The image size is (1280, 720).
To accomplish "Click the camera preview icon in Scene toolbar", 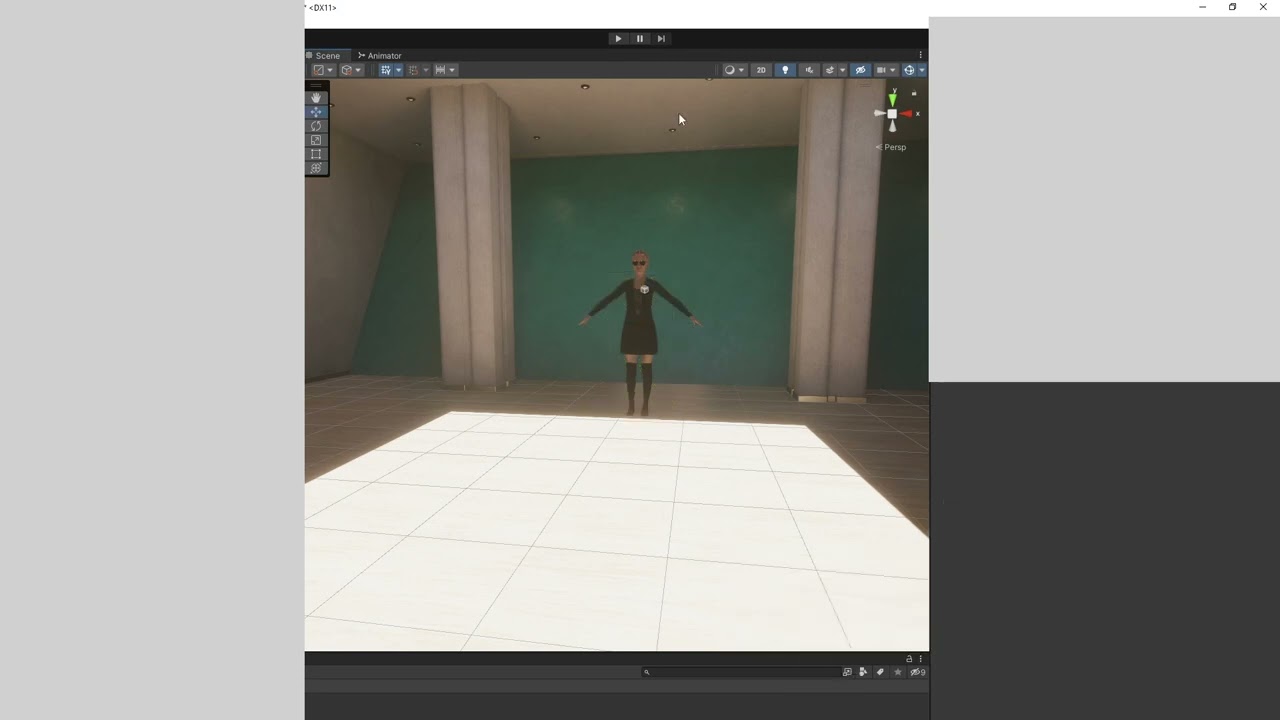I will [x=883, y=69].
